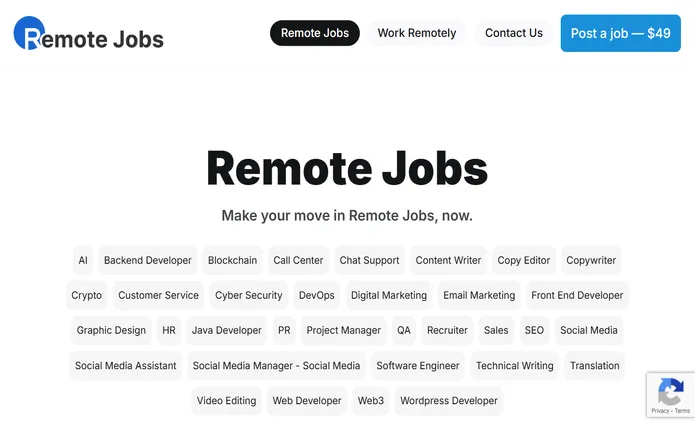The height and width of the screenshot is (427, 695).
Task: Filter by Chat Support jobs
Action: (x=369, y=260)
